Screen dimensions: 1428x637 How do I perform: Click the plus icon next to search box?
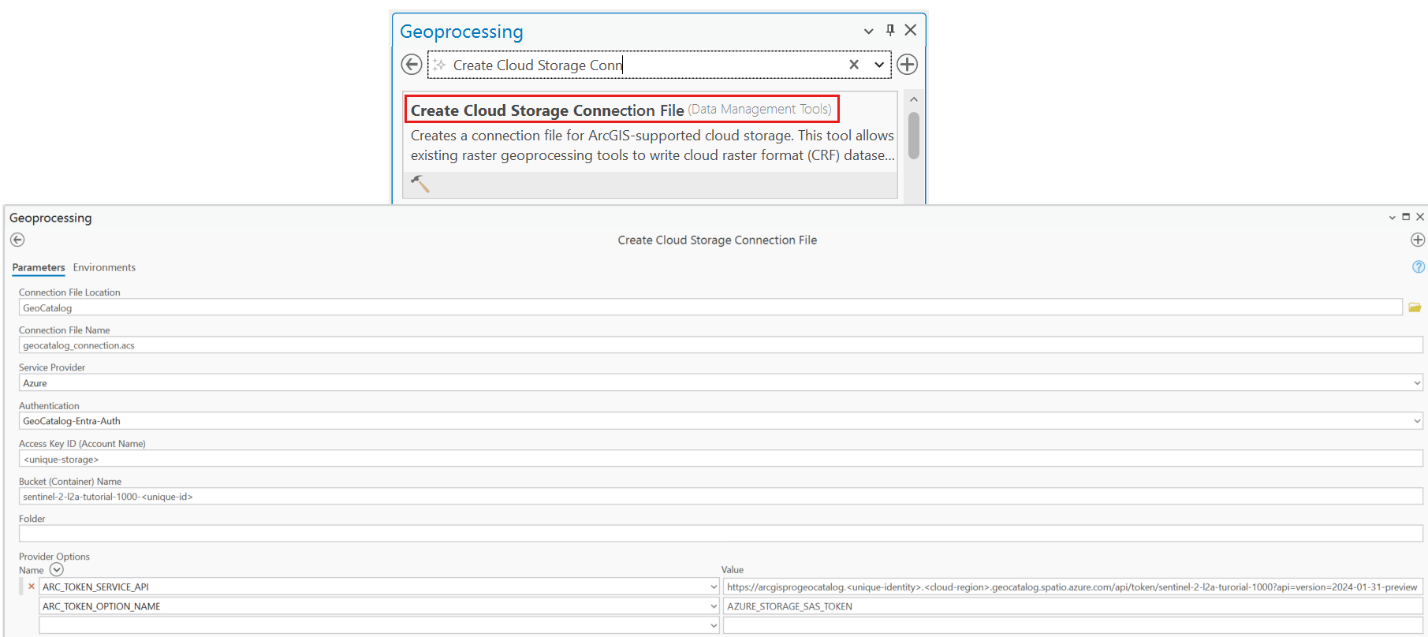point(907,64)
